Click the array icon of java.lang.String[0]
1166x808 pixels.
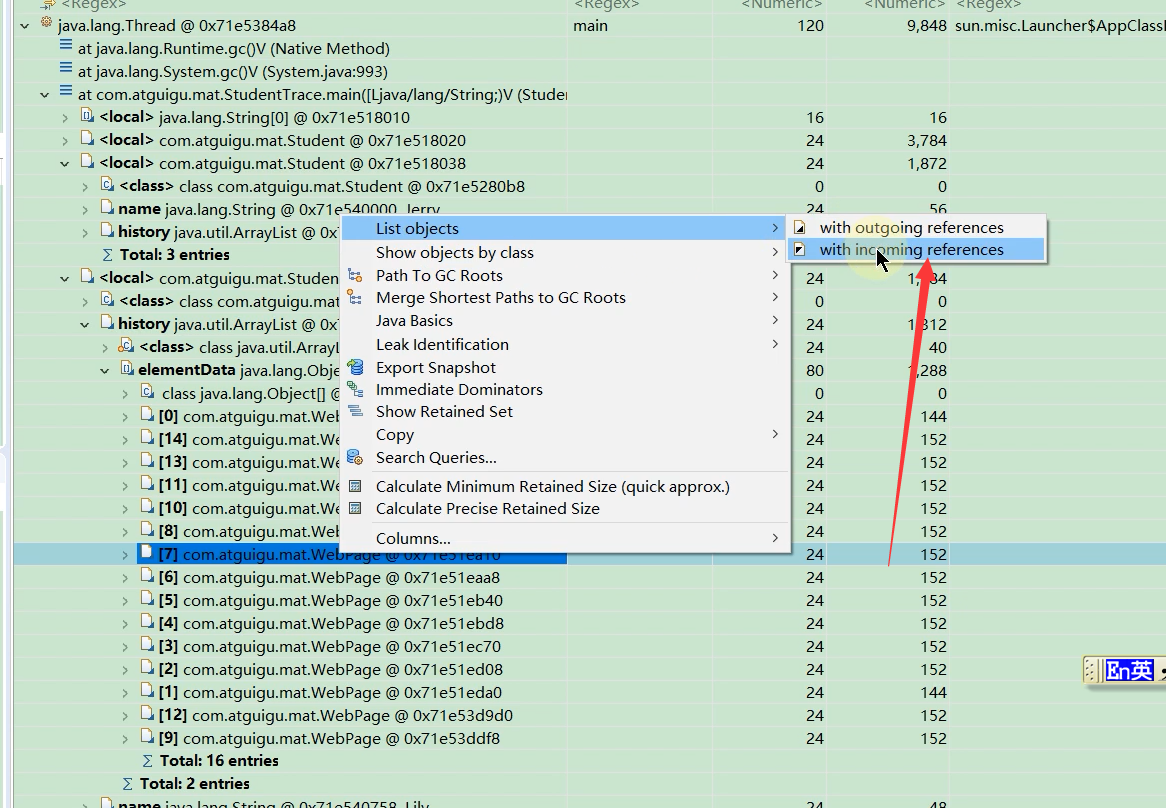point(87,116)
